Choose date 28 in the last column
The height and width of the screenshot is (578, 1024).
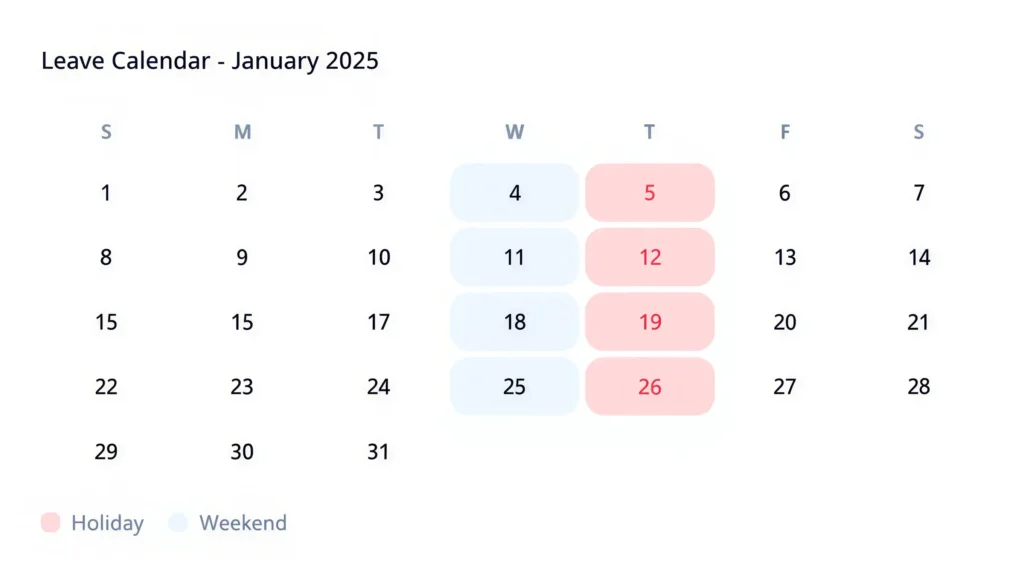(919, 387)
